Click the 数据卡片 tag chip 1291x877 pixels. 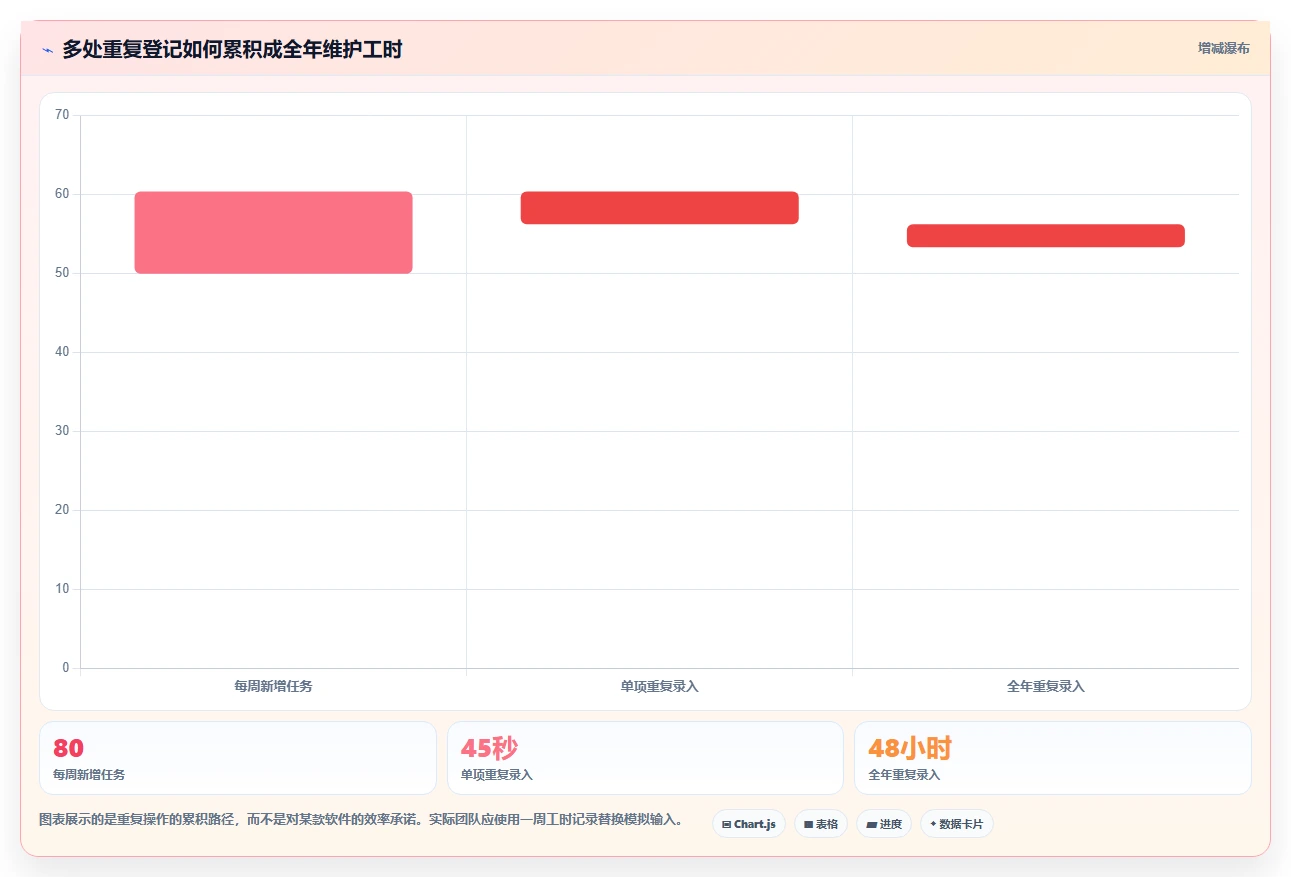957,824
